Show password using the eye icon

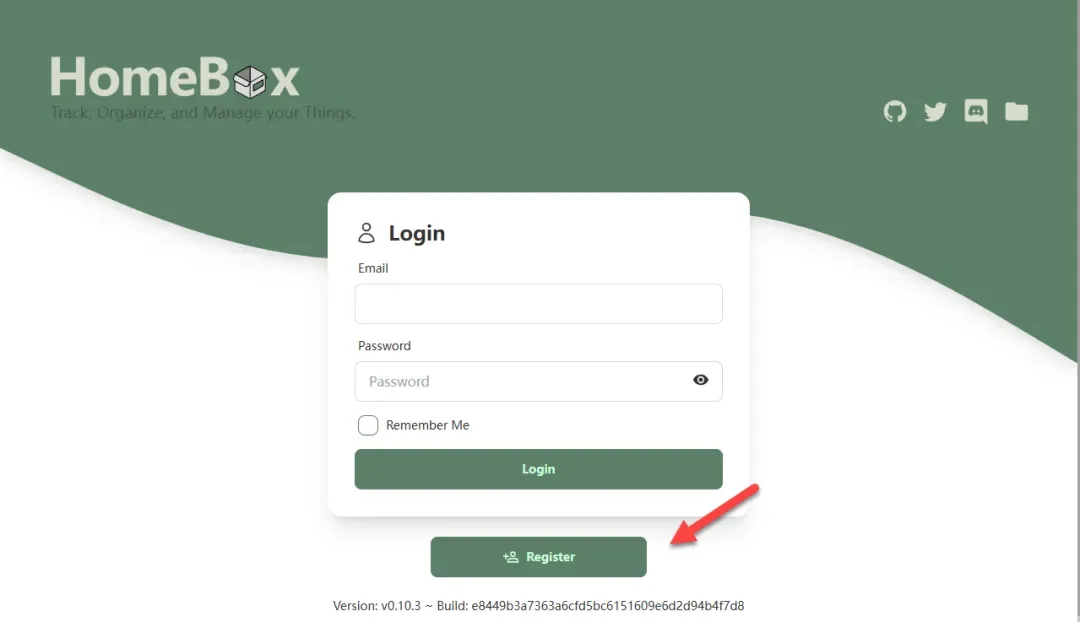pos(700,380)
